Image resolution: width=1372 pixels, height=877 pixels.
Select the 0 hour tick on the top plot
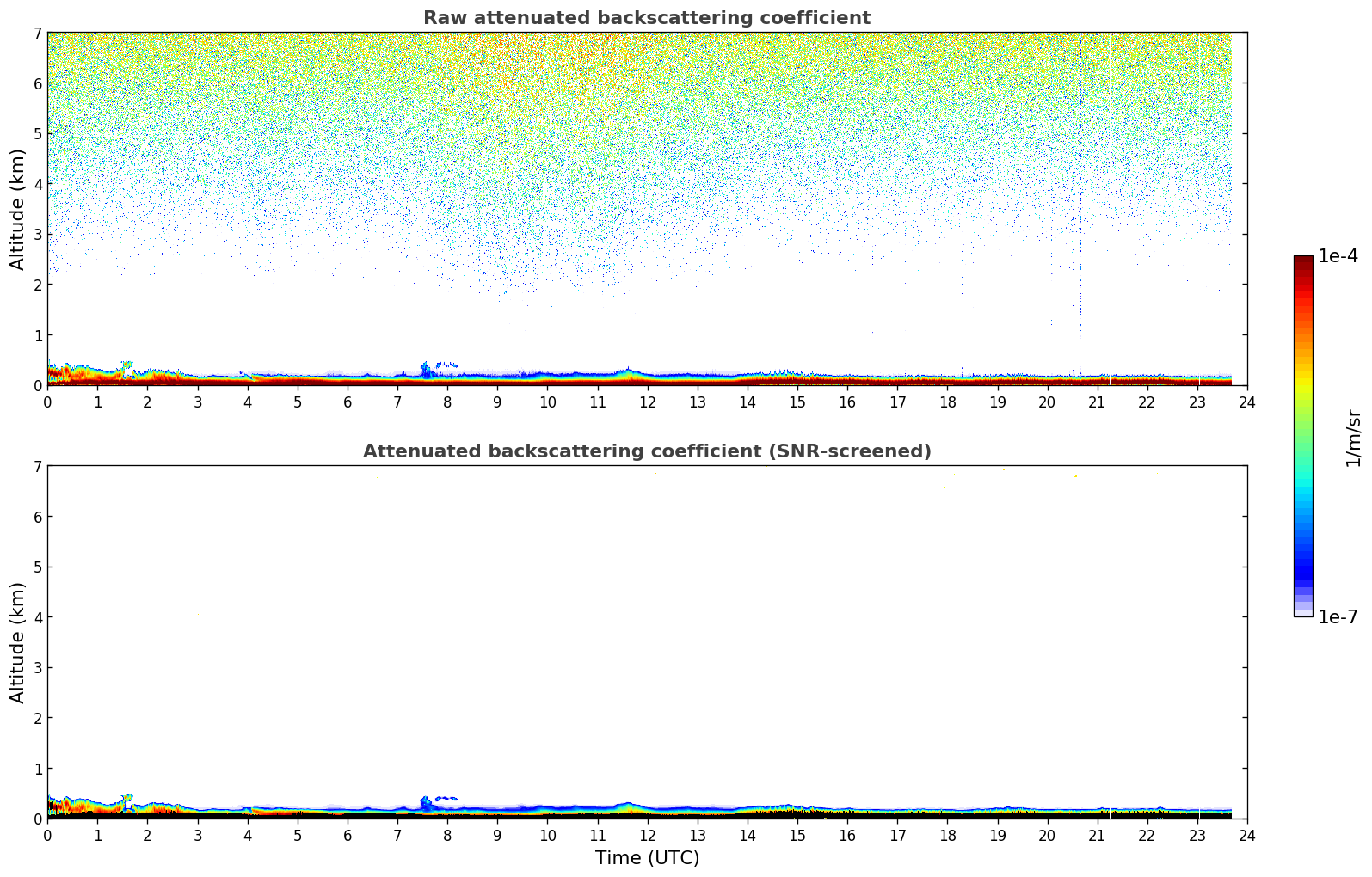pyautogui.click(x=47, y=402)
